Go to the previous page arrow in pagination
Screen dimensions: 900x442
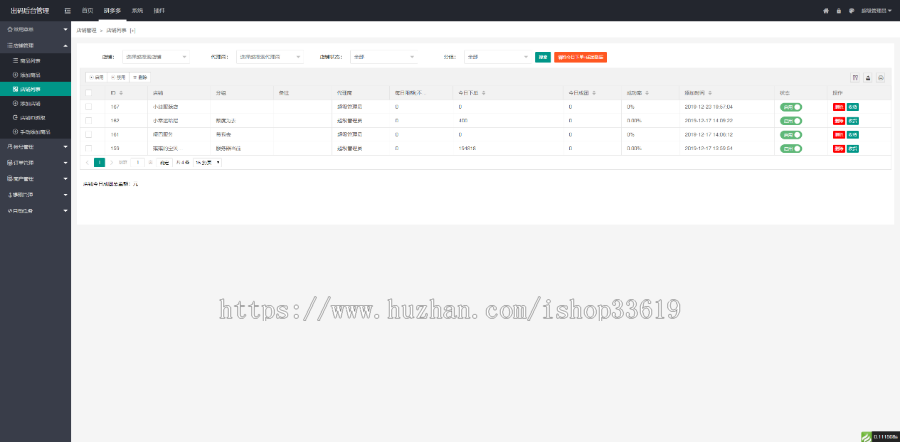tap(87, 162)
